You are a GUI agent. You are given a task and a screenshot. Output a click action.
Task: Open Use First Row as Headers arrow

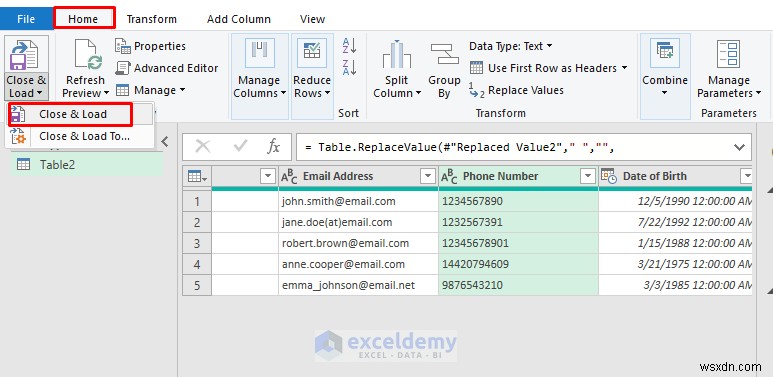click(624, 68)
